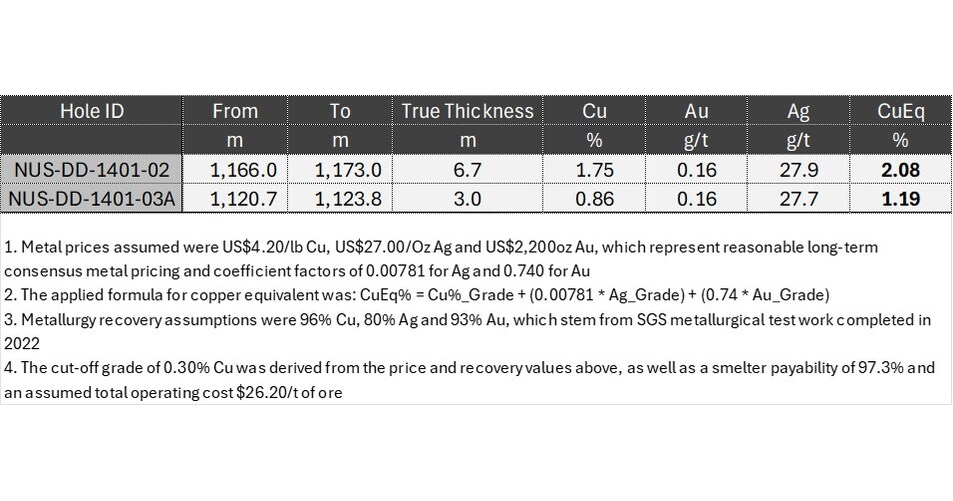
Task: Click the 1,120.7 From value
Action: tap(235, 199)
